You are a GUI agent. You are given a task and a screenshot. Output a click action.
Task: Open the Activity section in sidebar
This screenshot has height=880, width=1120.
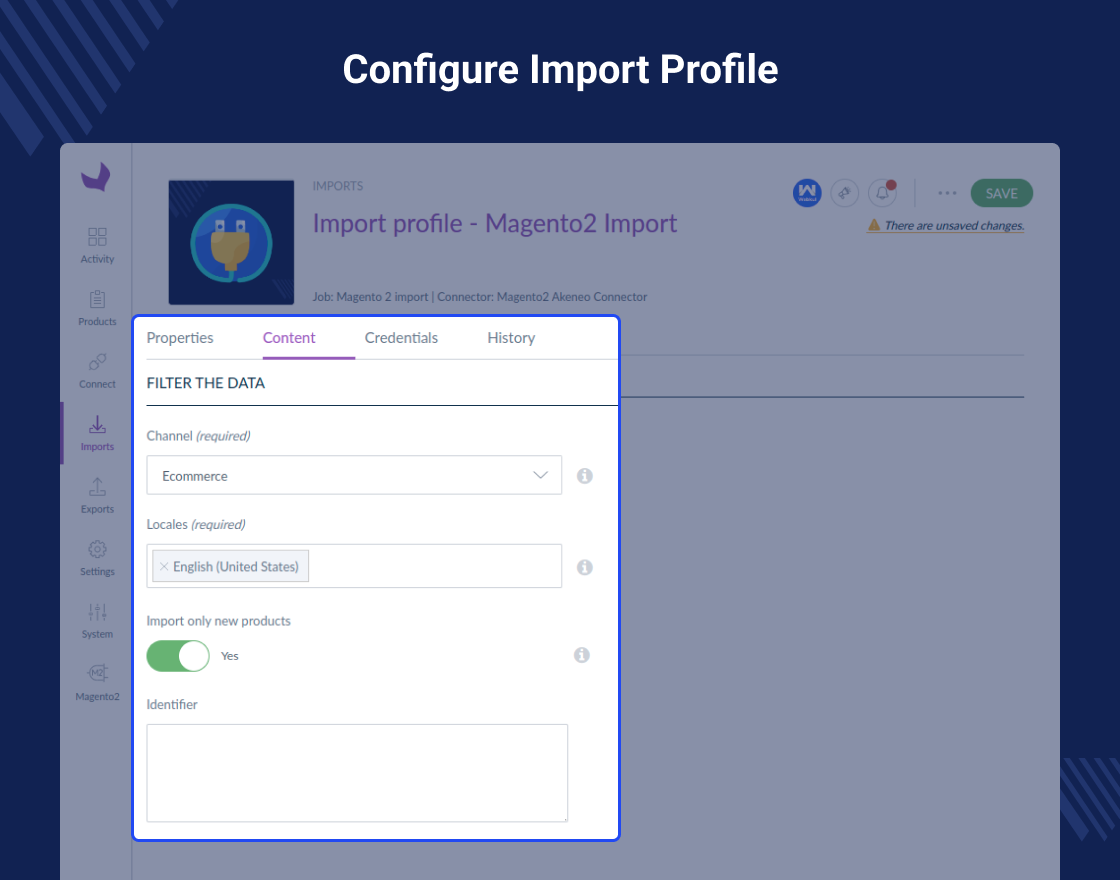pos(97,246)
